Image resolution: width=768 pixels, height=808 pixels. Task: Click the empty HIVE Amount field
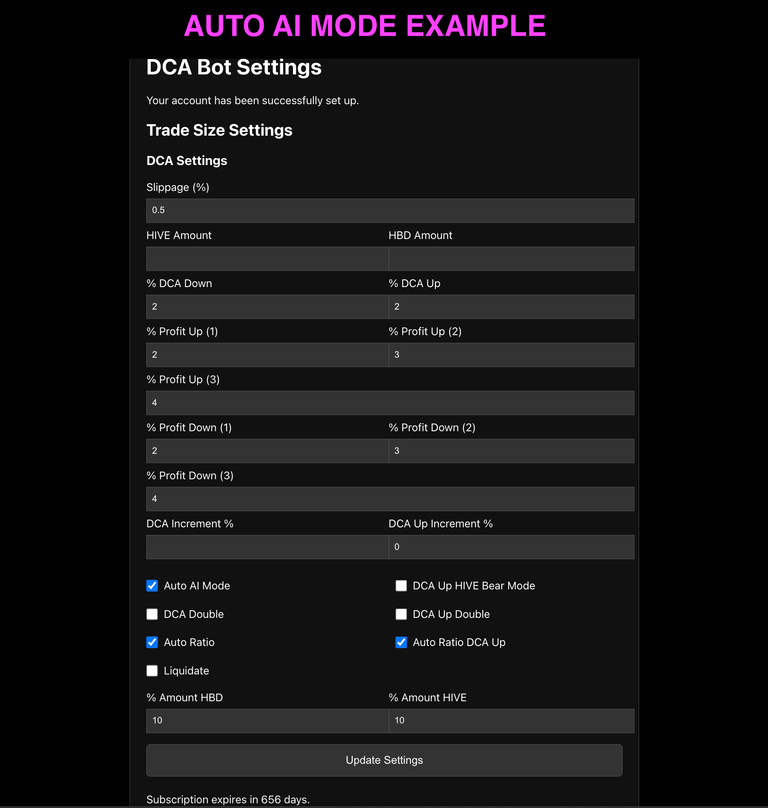pyautogui.click(x=267, y=259)
